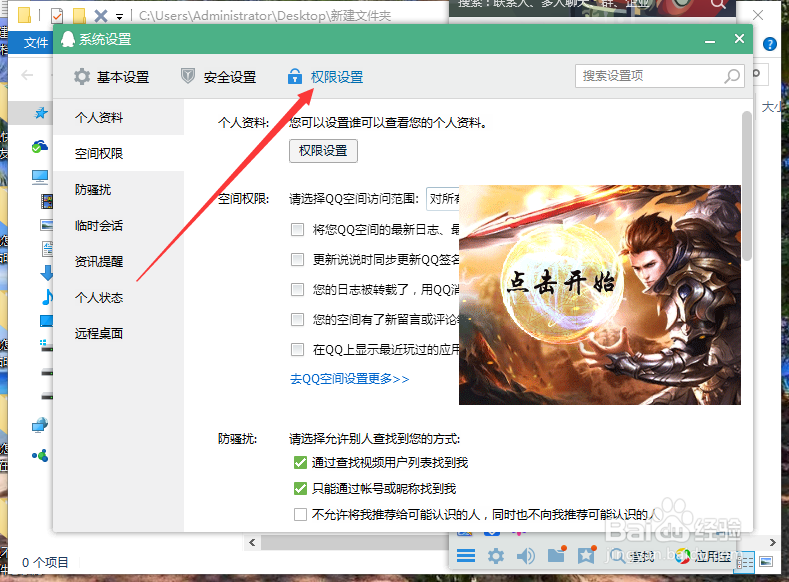Tick the 您的日志被转载了 checkbox
Screen dimensions: 789x582
coord(297,290)
